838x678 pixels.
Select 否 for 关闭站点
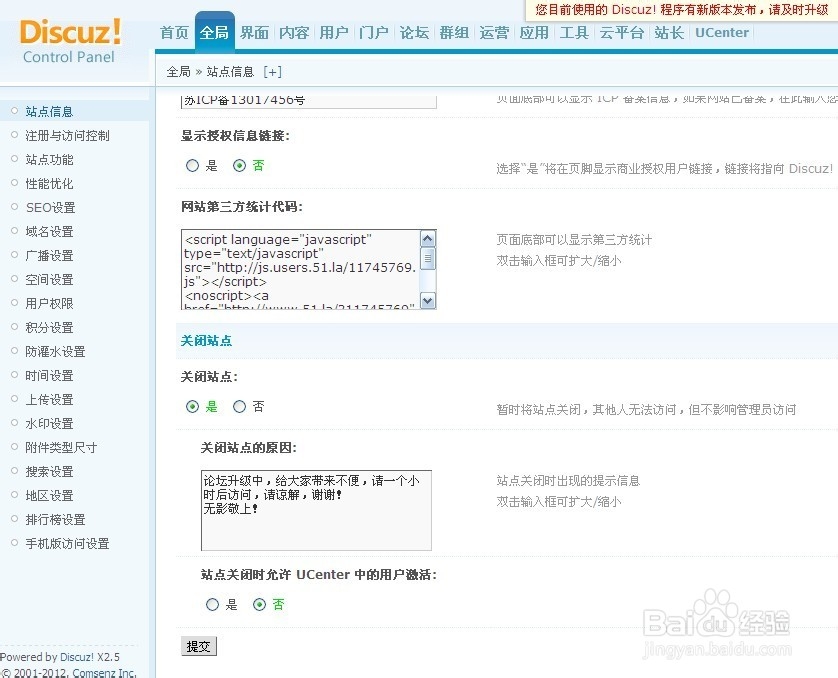[239, 407]
